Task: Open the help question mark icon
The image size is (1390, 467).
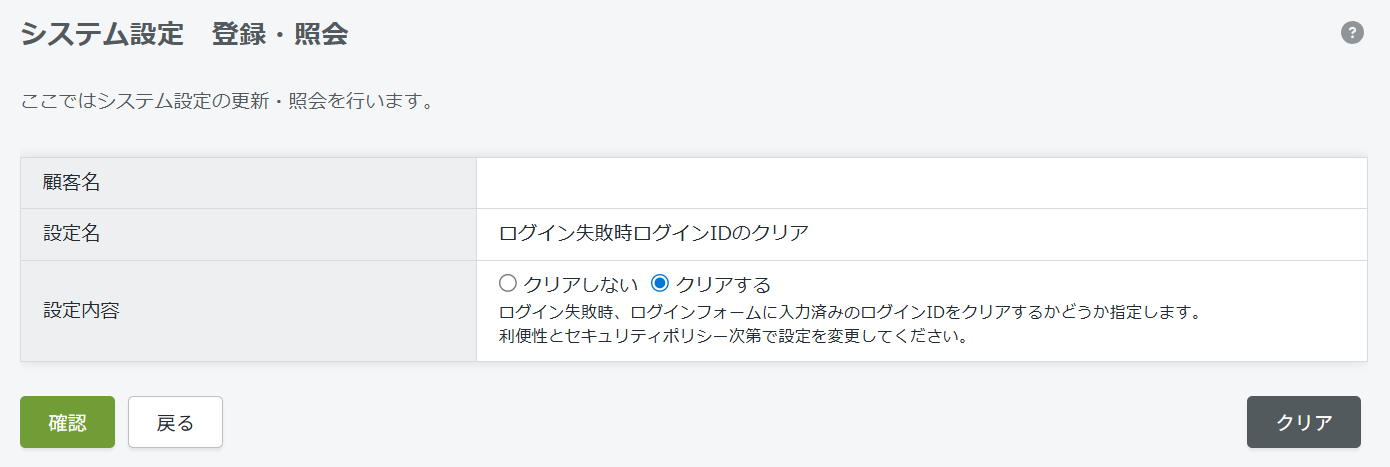Action: (1352, 33)
